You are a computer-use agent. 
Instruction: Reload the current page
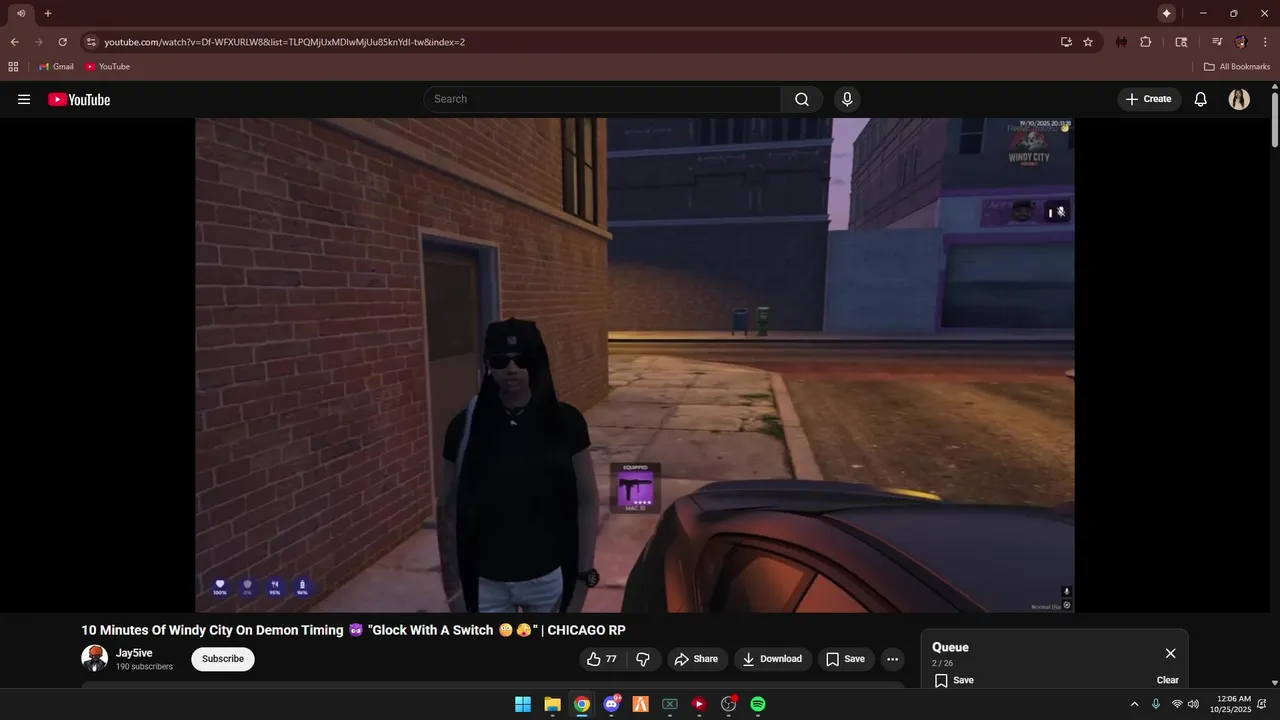(62, 42)
